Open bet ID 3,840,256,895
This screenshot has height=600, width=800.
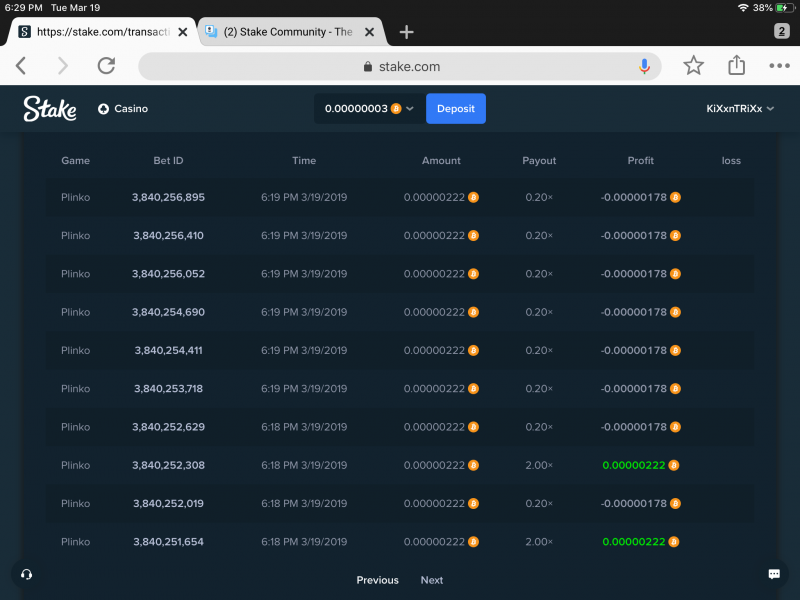pyautogui.click(x=168, y=197)
